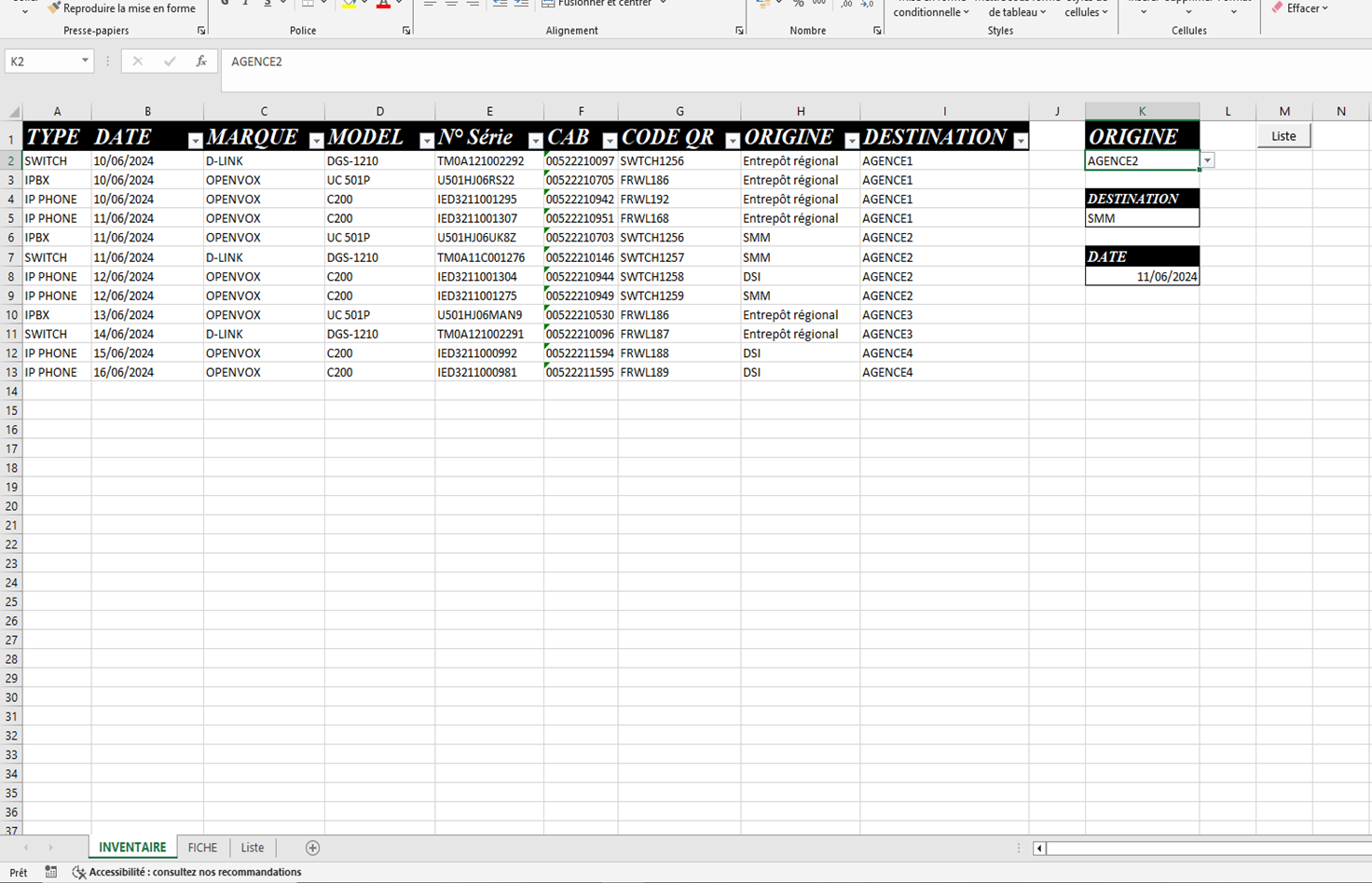This screenshot has width=1372, height=883.
Task: Click the Merge and Center icon
Action: (x=548, y=4)
